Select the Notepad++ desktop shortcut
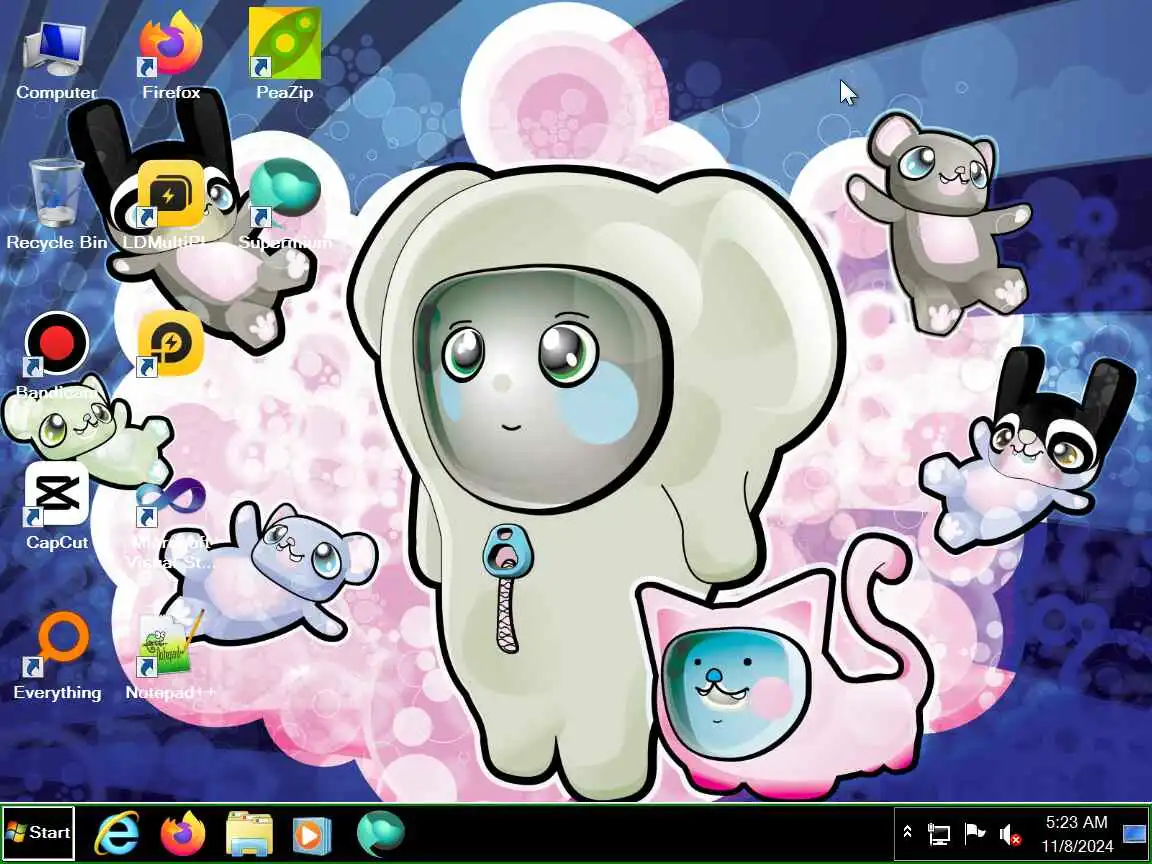Viewport: 1152px width, 864px height. pyautogui.click(x=170, y=655)
